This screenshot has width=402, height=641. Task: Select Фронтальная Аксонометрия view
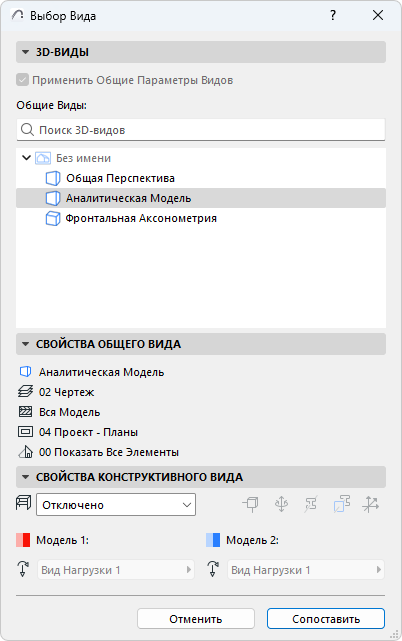point(141,218)
